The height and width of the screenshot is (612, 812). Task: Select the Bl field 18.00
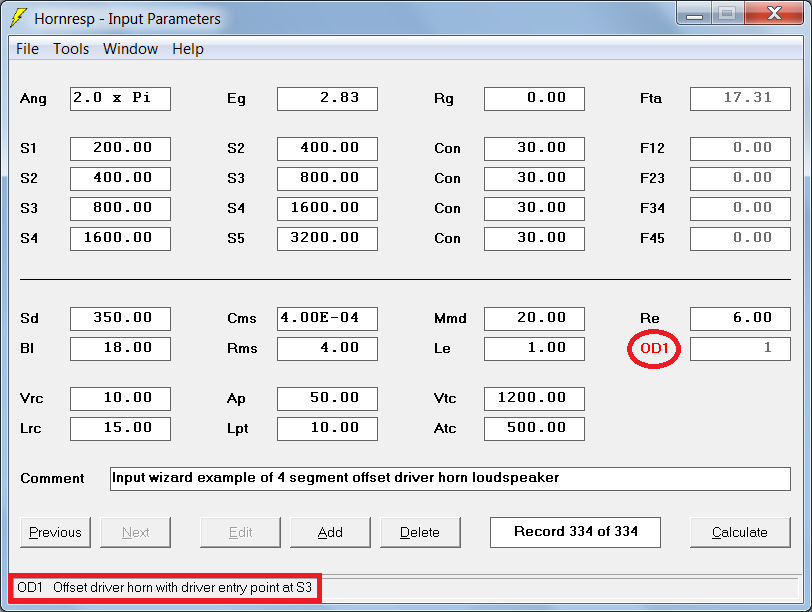120,348
